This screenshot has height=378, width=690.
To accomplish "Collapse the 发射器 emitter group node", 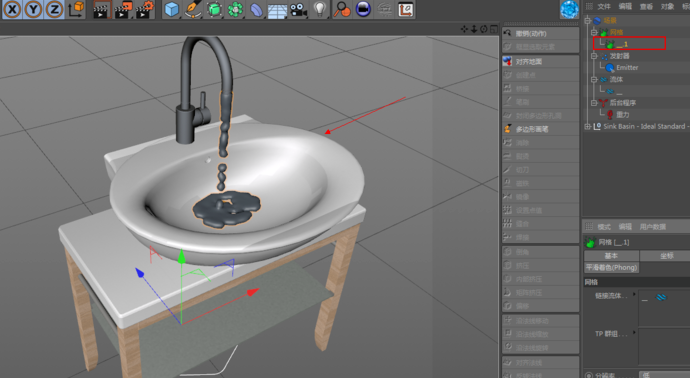I will point(594,56).
